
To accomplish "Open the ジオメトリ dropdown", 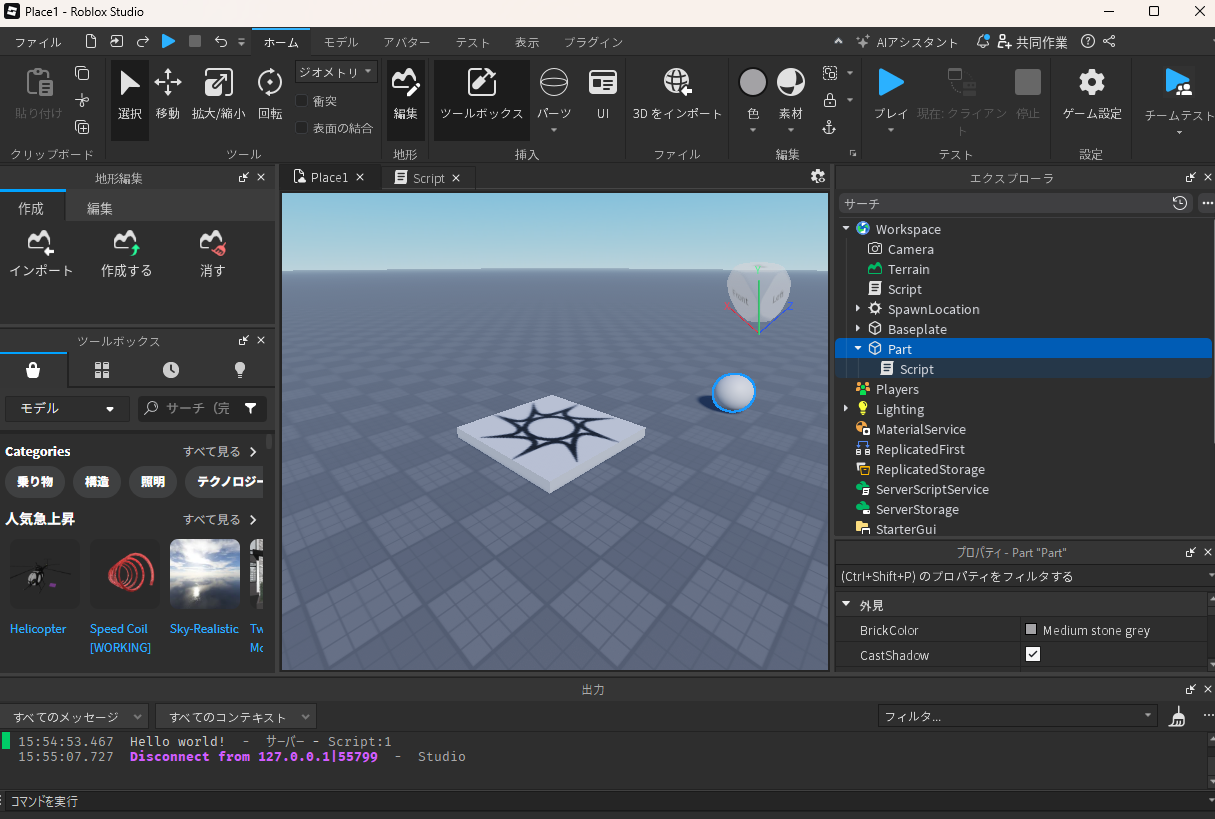I will click(336, 72).
